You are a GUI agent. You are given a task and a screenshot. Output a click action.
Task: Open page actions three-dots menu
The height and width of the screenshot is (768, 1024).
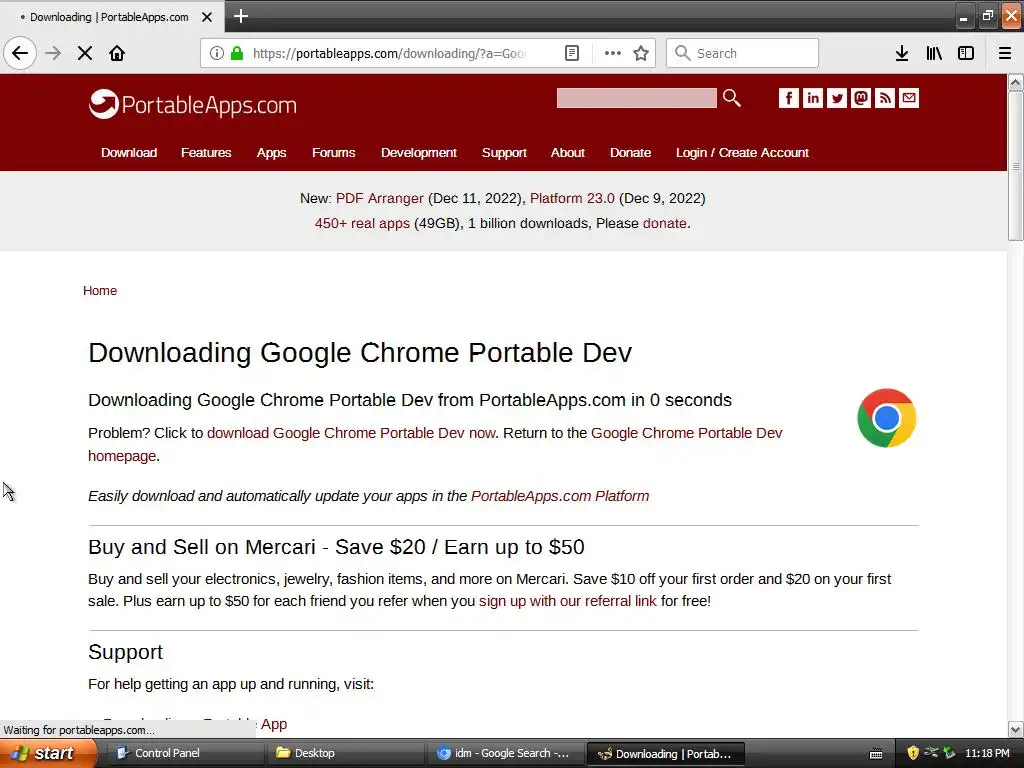click(612, 53)
